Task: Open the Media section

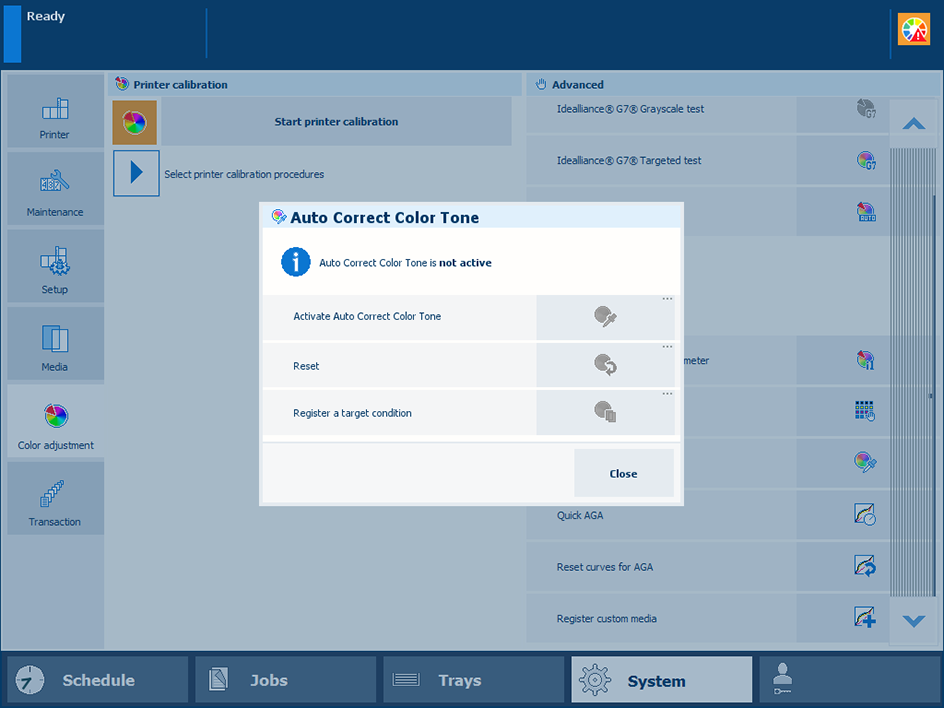Action: 55,344
